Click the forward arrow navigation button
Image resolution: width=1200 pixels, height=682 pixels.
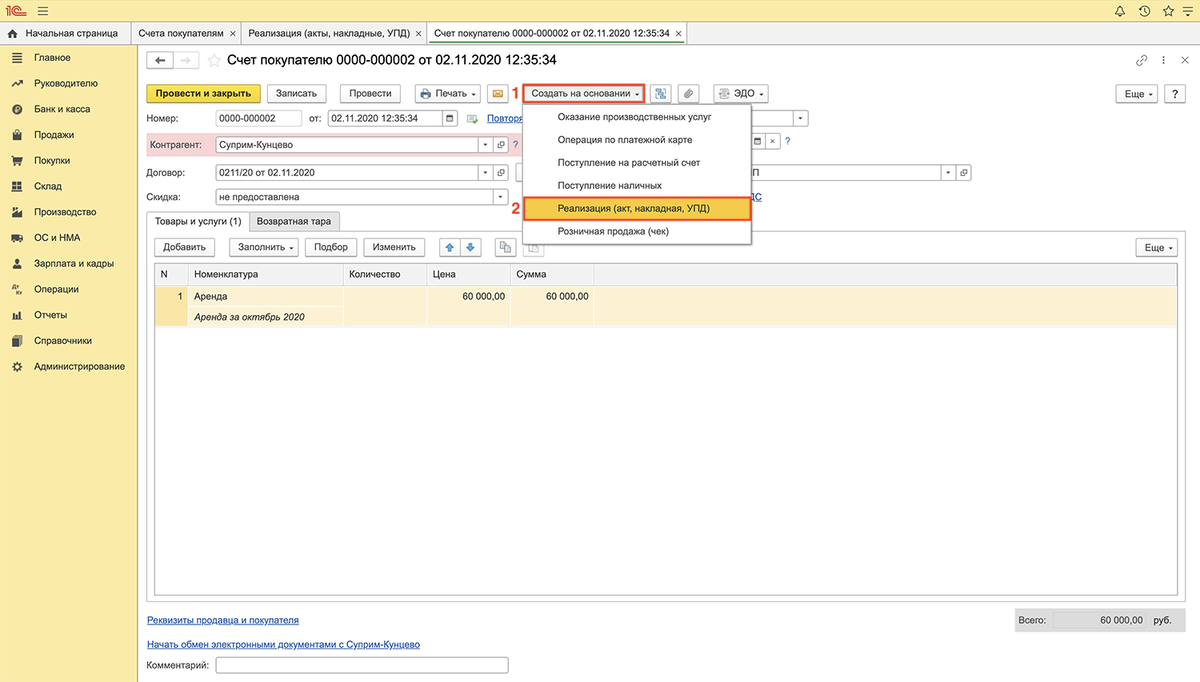187,60
